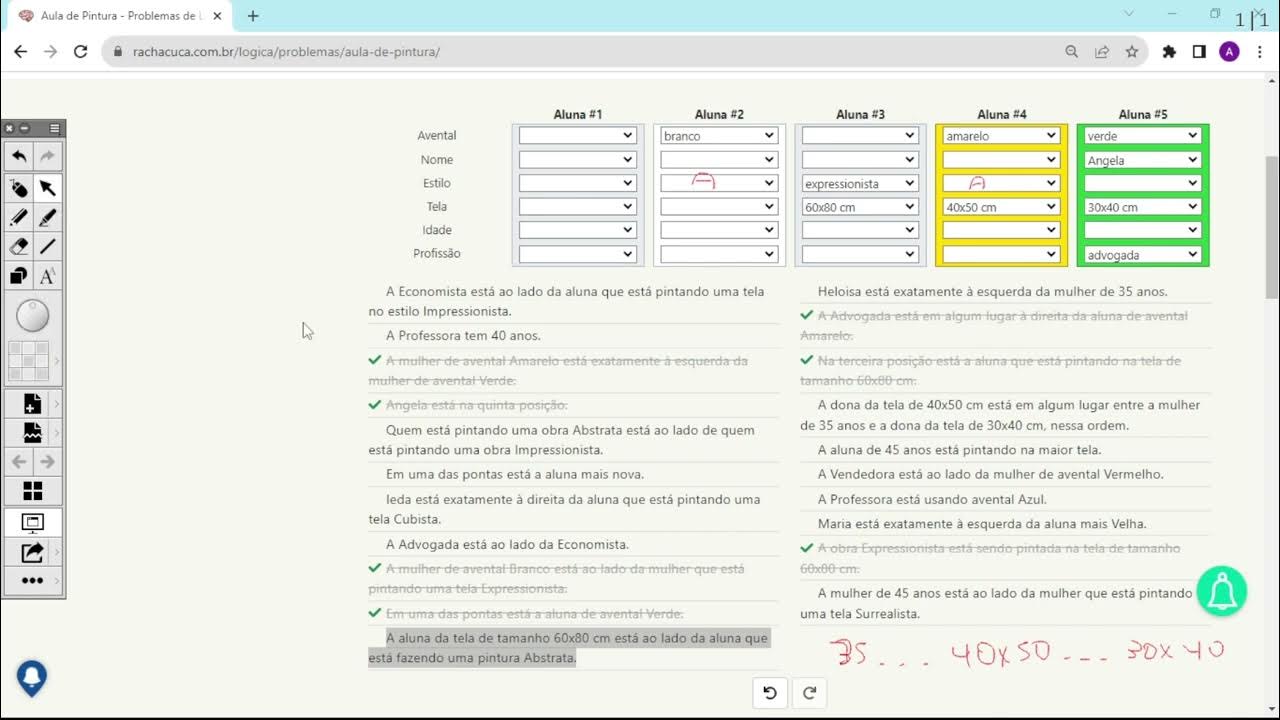The height and width of the screenshot is (720, 1280).
Task: Open the Chrome three-dot menu
Action: (1259, 52)
